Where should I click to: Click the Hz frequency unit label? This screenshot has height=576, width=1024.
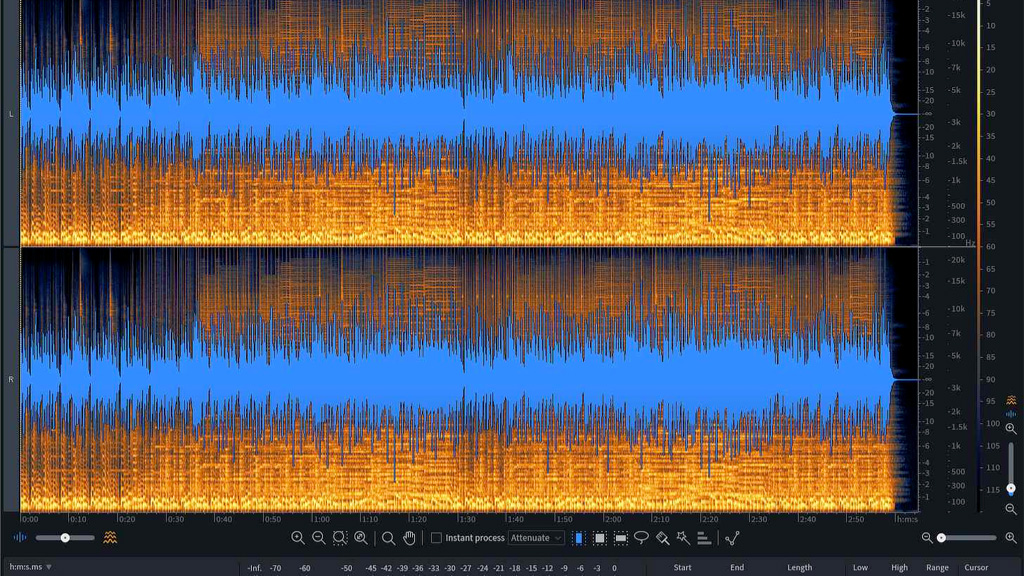(970, 243)
